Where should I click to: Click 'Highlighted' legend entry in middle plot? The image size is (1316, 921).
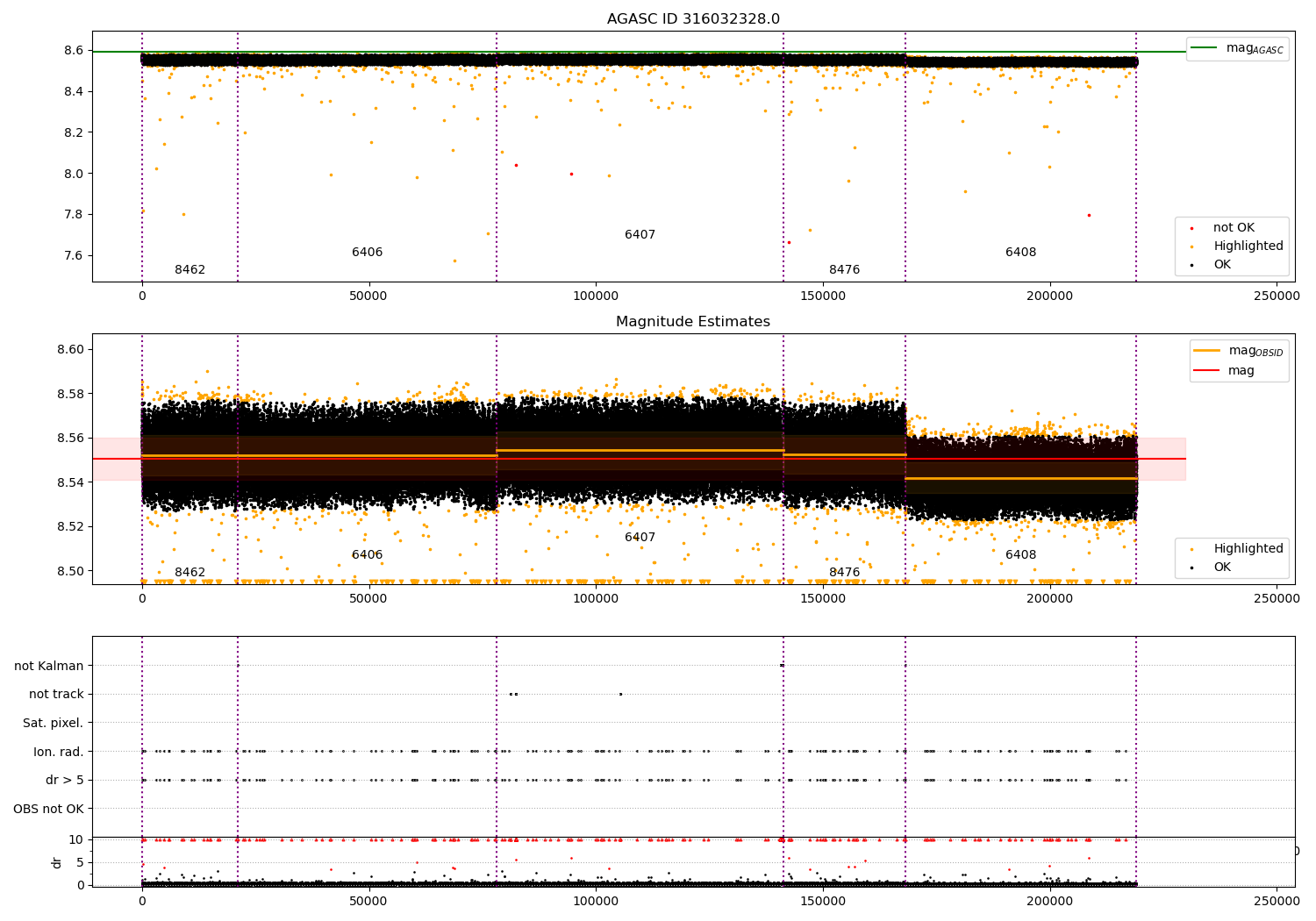pyautogui.click(x=1237, y=548)
